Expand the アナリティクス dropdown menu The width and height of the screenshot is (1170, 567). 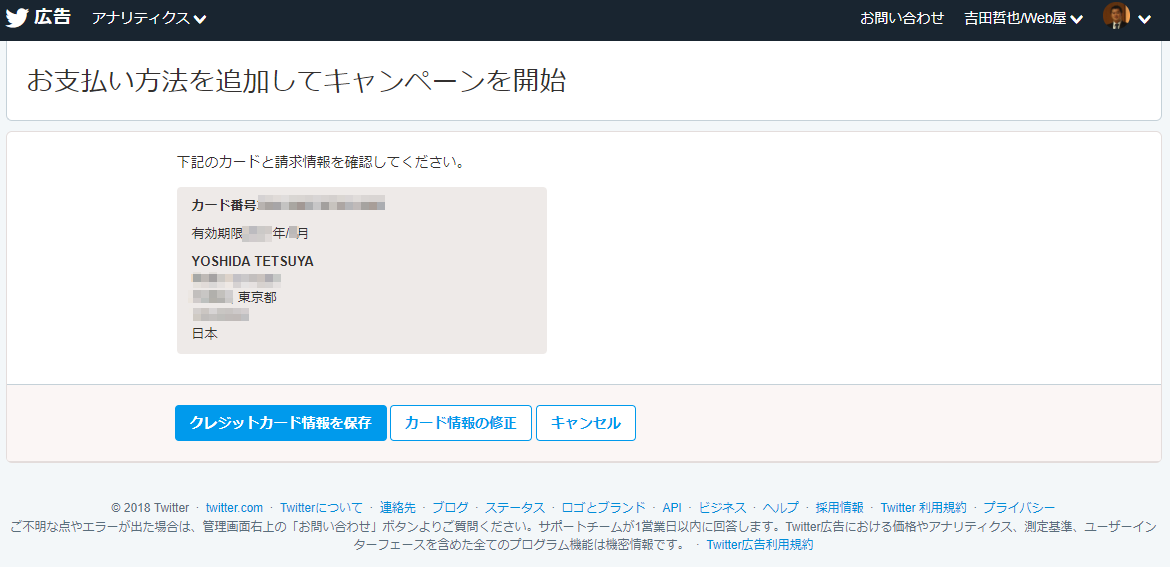tap(149, 18)
